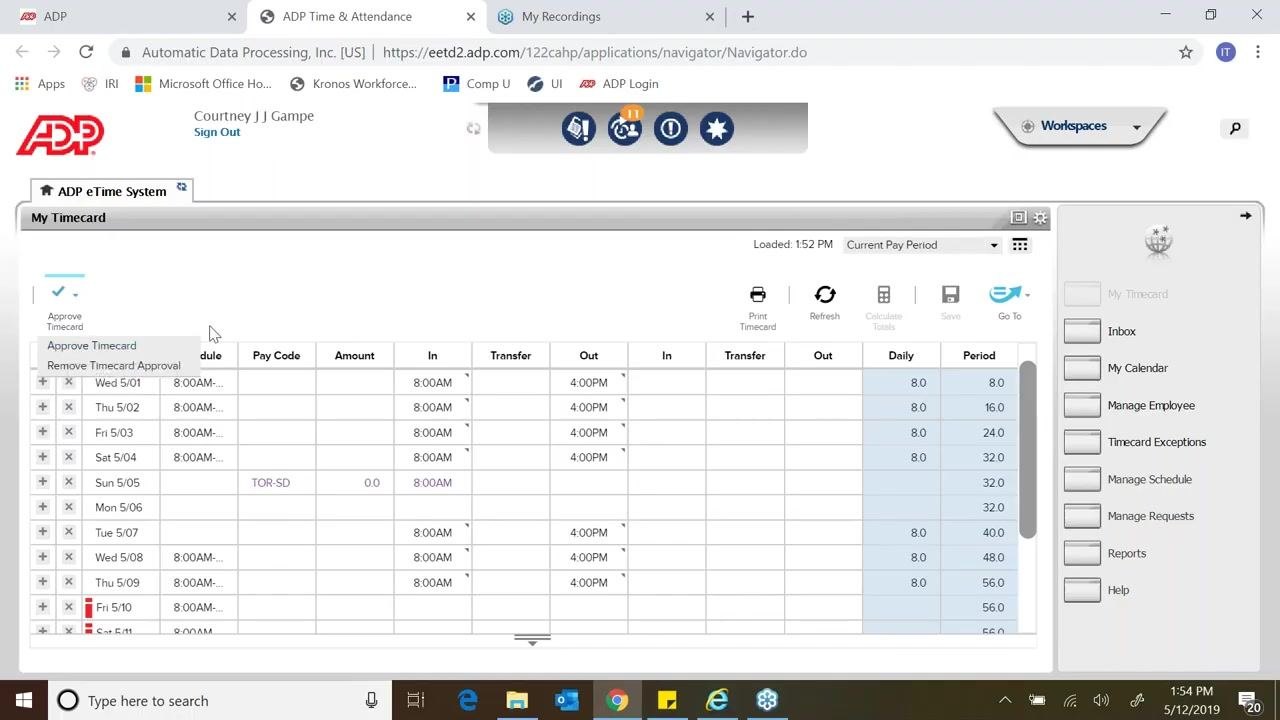Screen dimensions: 1280x720
Task: Collapse the right sidebar with the arrow
Action: (1246, 216)
